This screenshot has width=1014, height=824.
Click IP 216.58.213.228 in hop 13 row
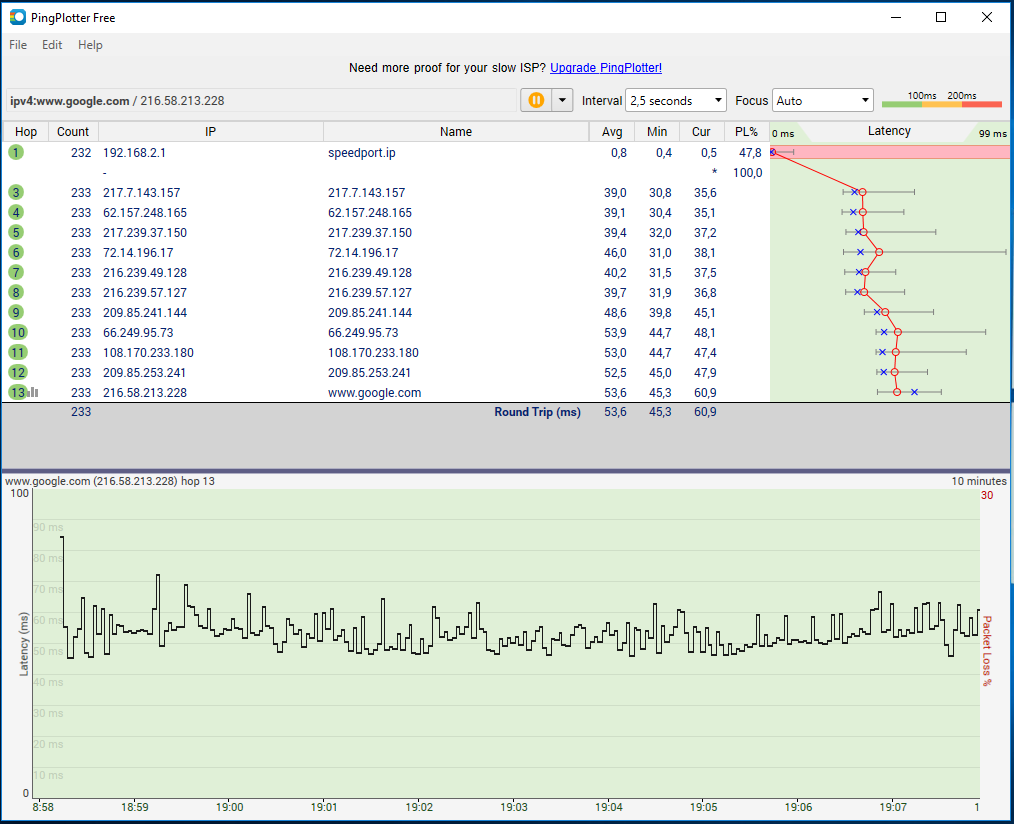(x=145, y=393)
